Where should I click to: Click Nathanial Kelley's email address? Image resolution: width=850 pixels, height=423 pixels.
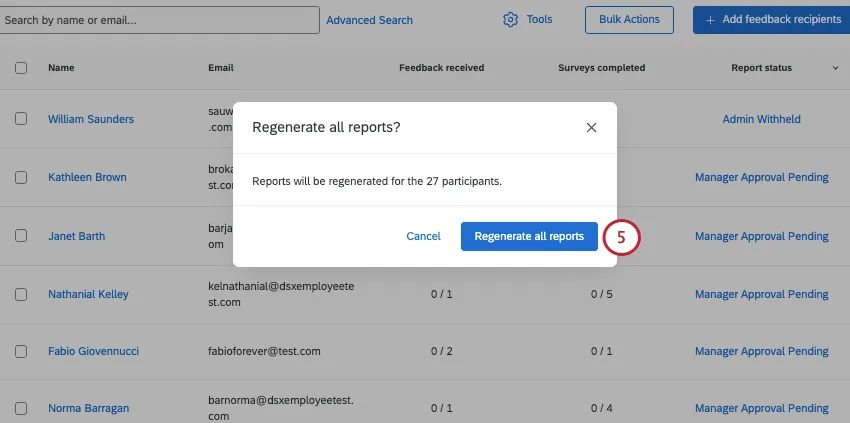coord(281,294)
